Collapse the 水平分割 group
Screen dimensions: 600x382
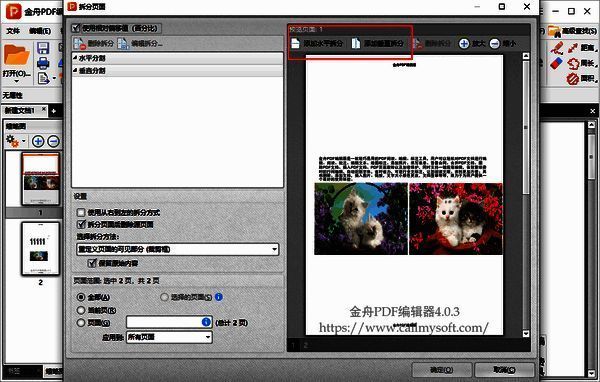(75, 58)
